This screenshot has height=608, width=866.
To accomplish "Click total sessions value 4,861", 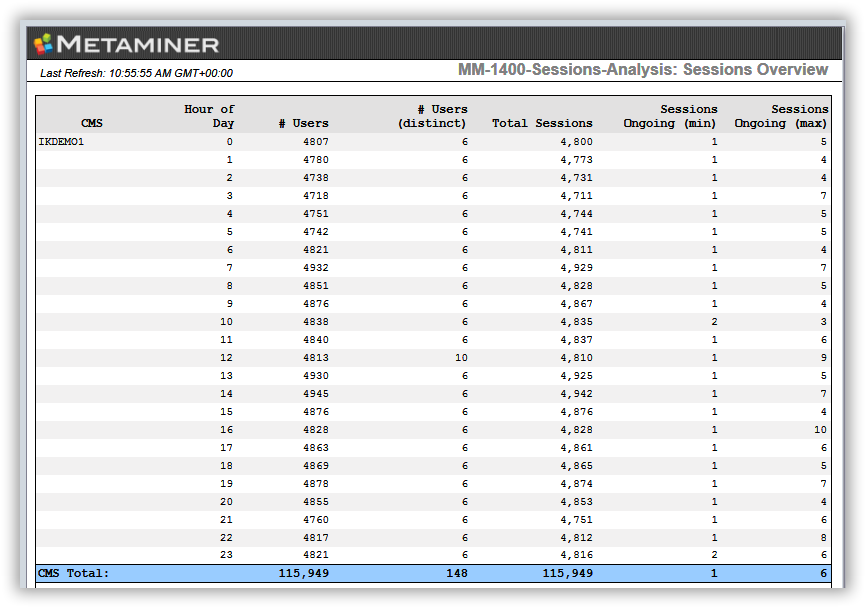I will coord(576,448).
